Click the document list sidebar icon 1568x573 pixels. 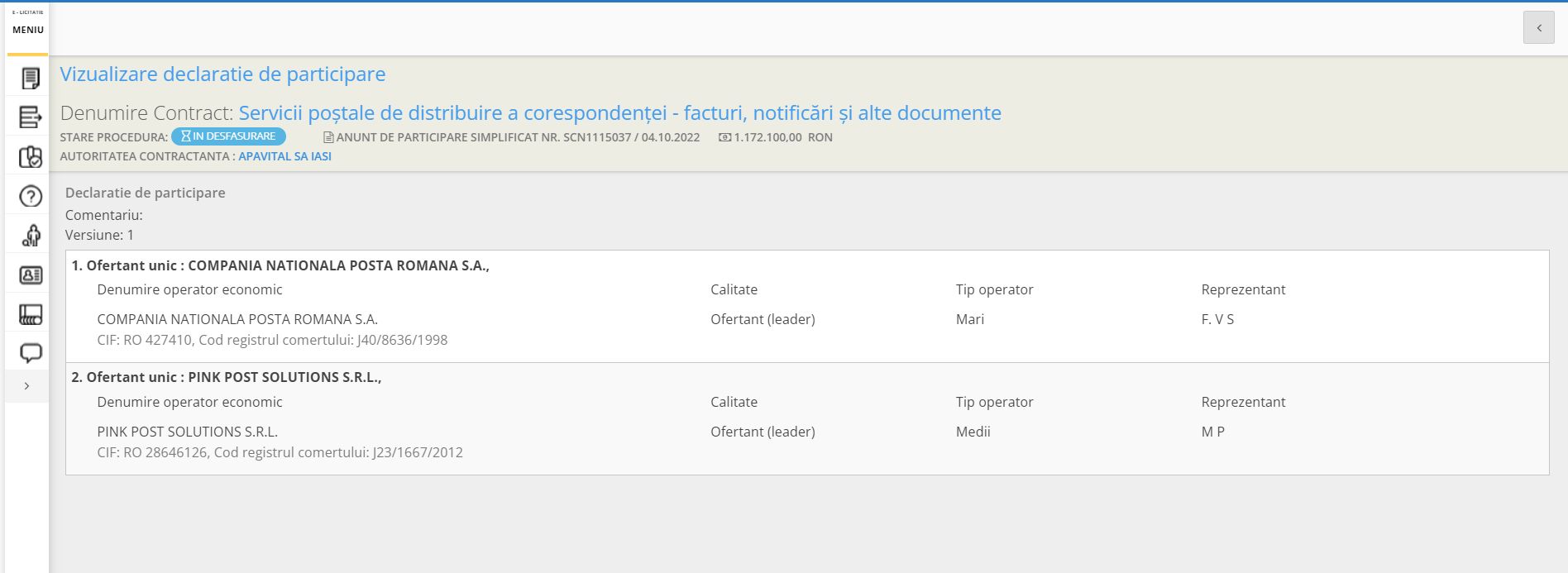pos(31,79)
